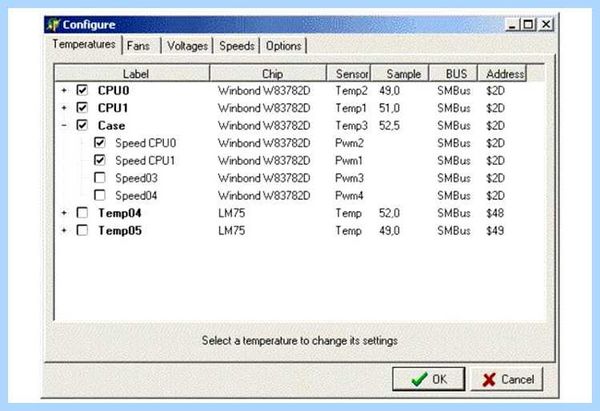Expand the Temp04 tree node
Image resolution: width=600 pixels, height=411 pixels.
pyautogui.click(x=64, y=213)
